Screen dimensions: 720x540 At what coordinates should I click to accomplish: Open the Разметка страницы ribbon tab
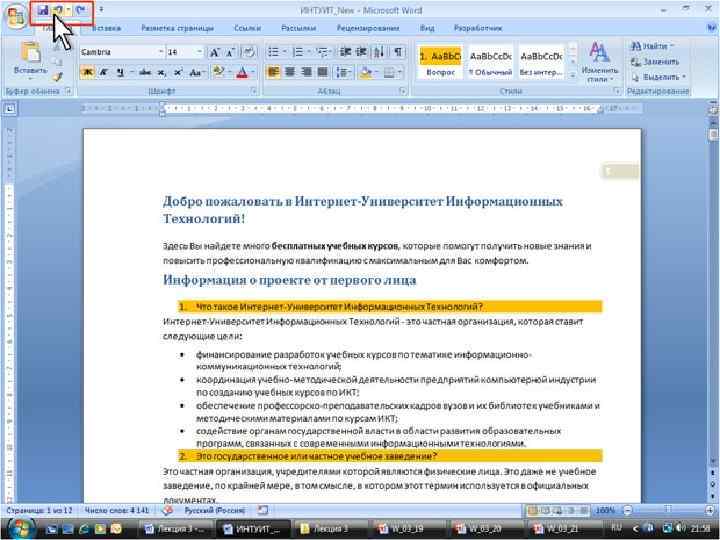(x=177, y=28)
